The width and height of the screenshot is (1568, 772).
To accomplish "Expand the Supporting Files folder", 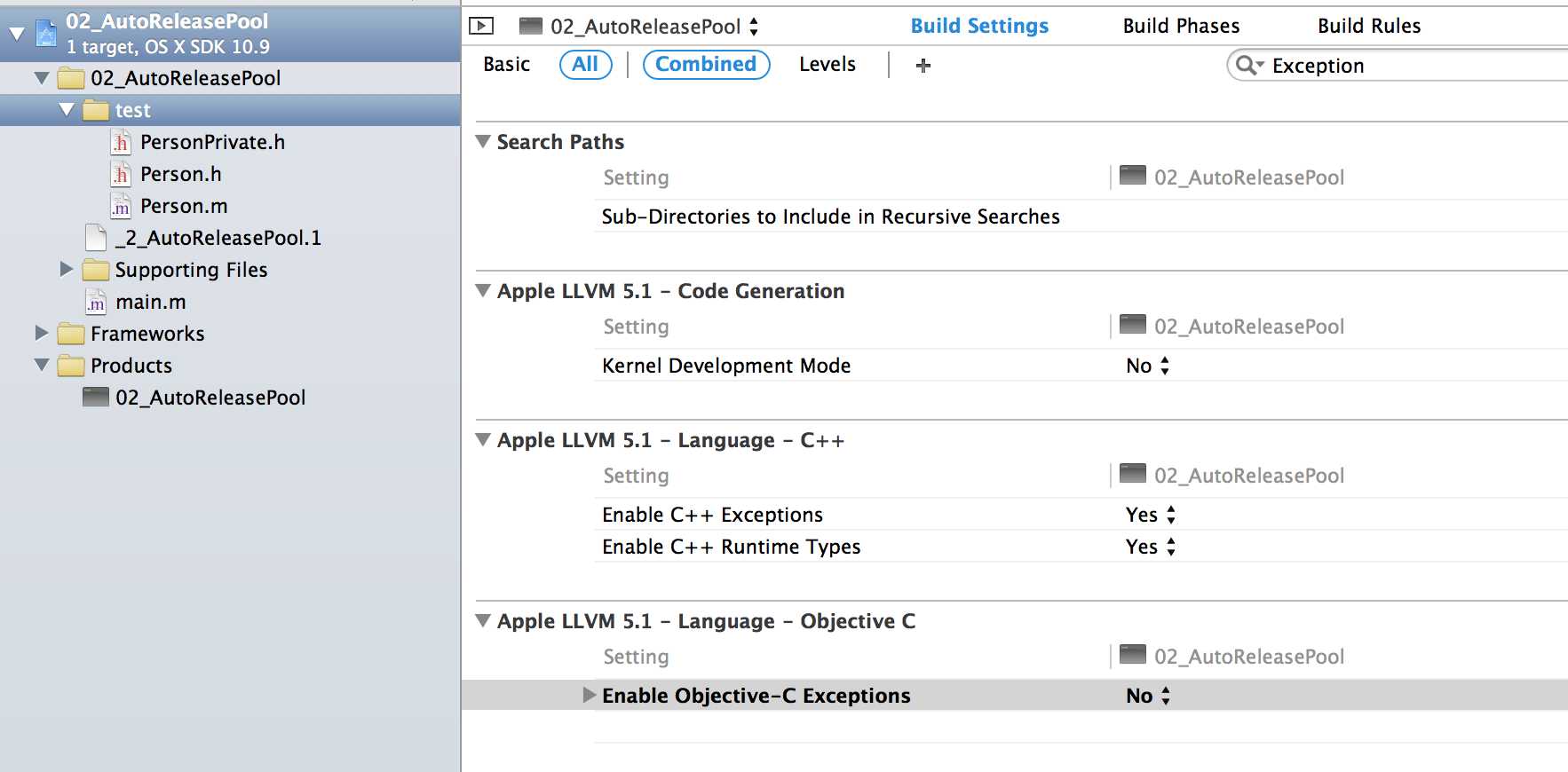I will pos(67,269).
